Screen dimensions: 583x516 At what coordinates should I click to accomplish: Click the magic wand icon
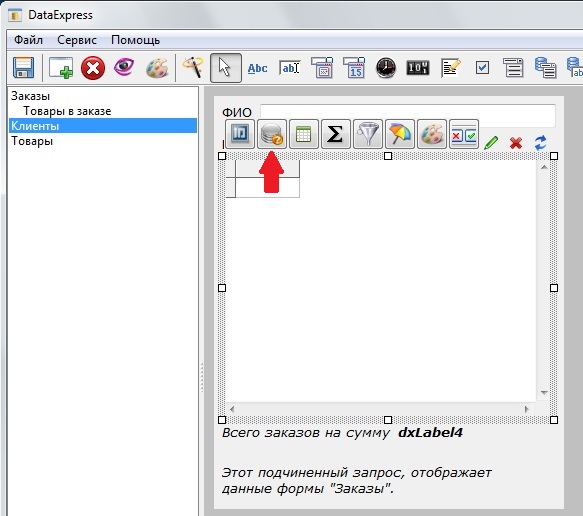pos(193,67)
